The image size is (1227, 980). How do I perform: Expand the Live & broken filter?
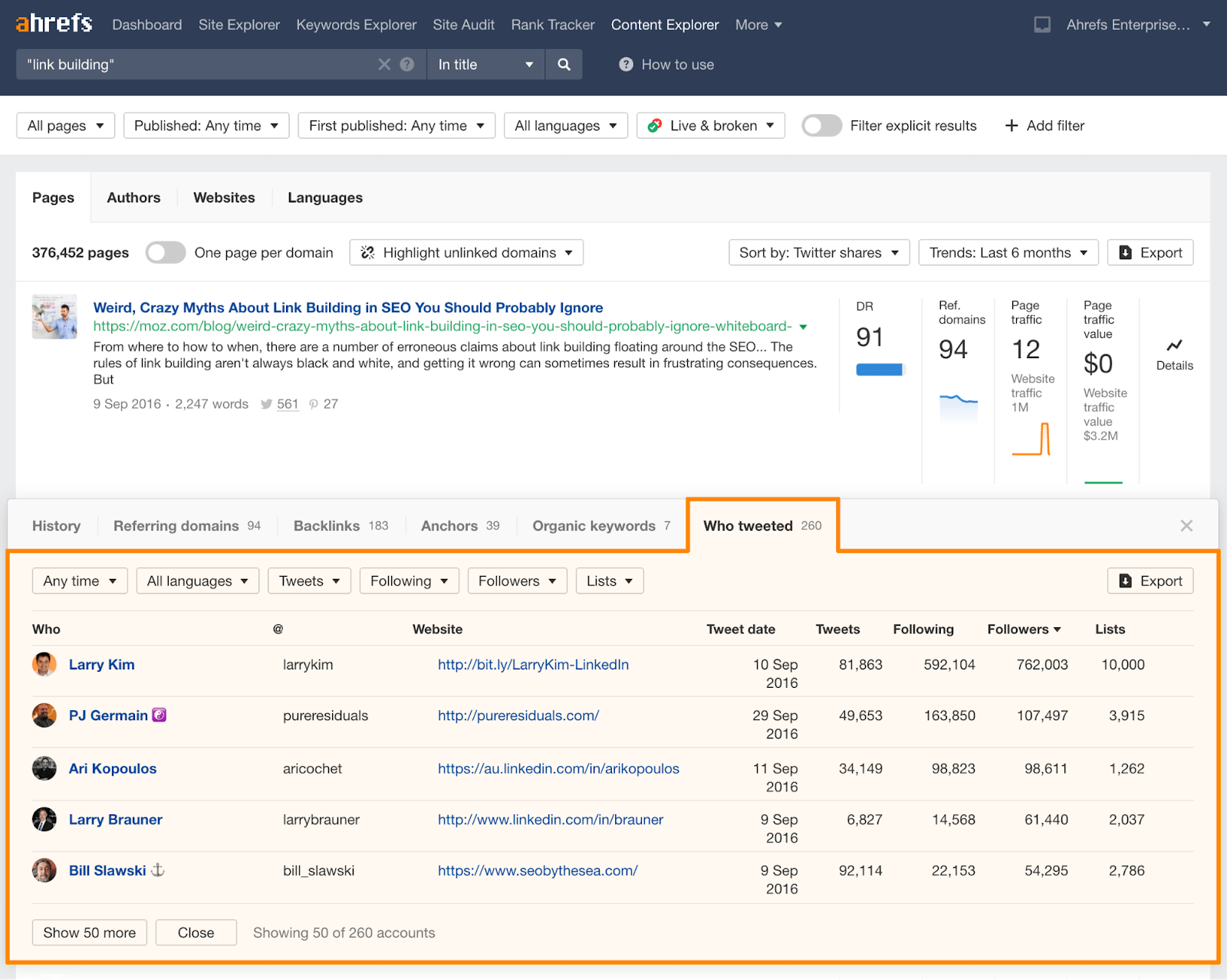tap(710, 126)
